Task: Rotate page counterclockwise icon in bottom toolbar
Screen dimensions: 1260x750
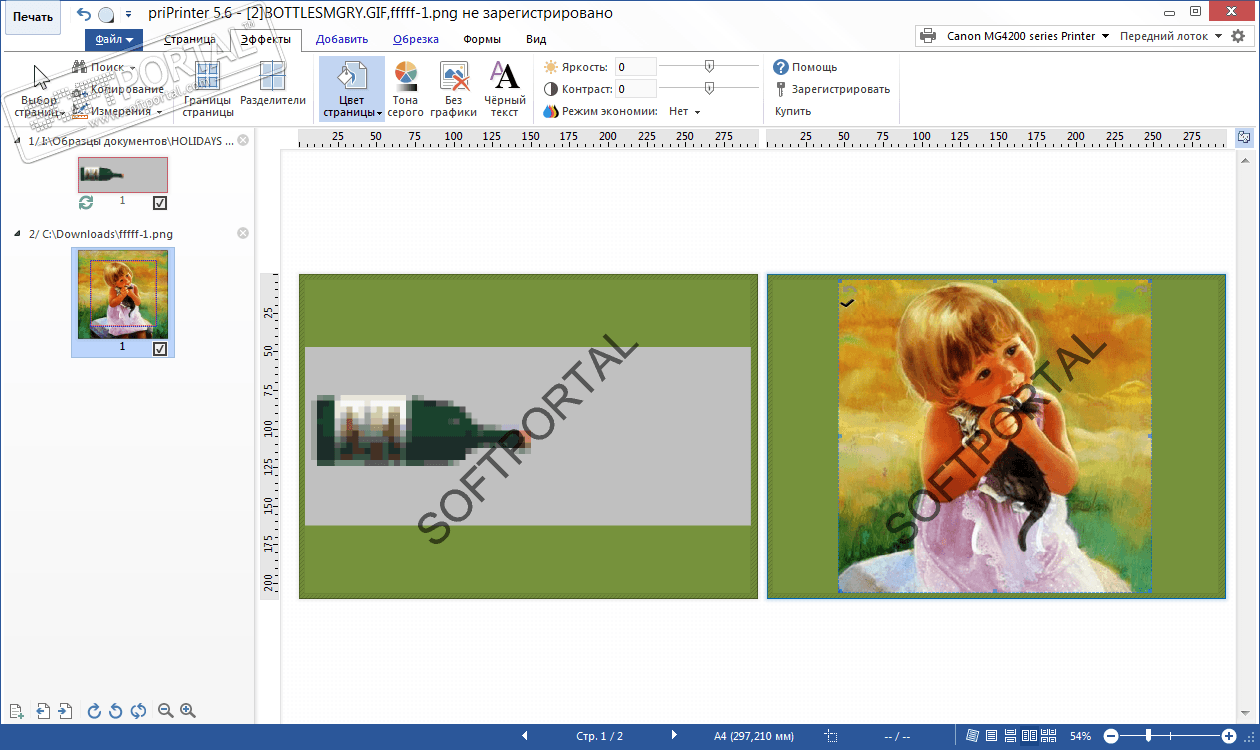Action: click(116, 711)
